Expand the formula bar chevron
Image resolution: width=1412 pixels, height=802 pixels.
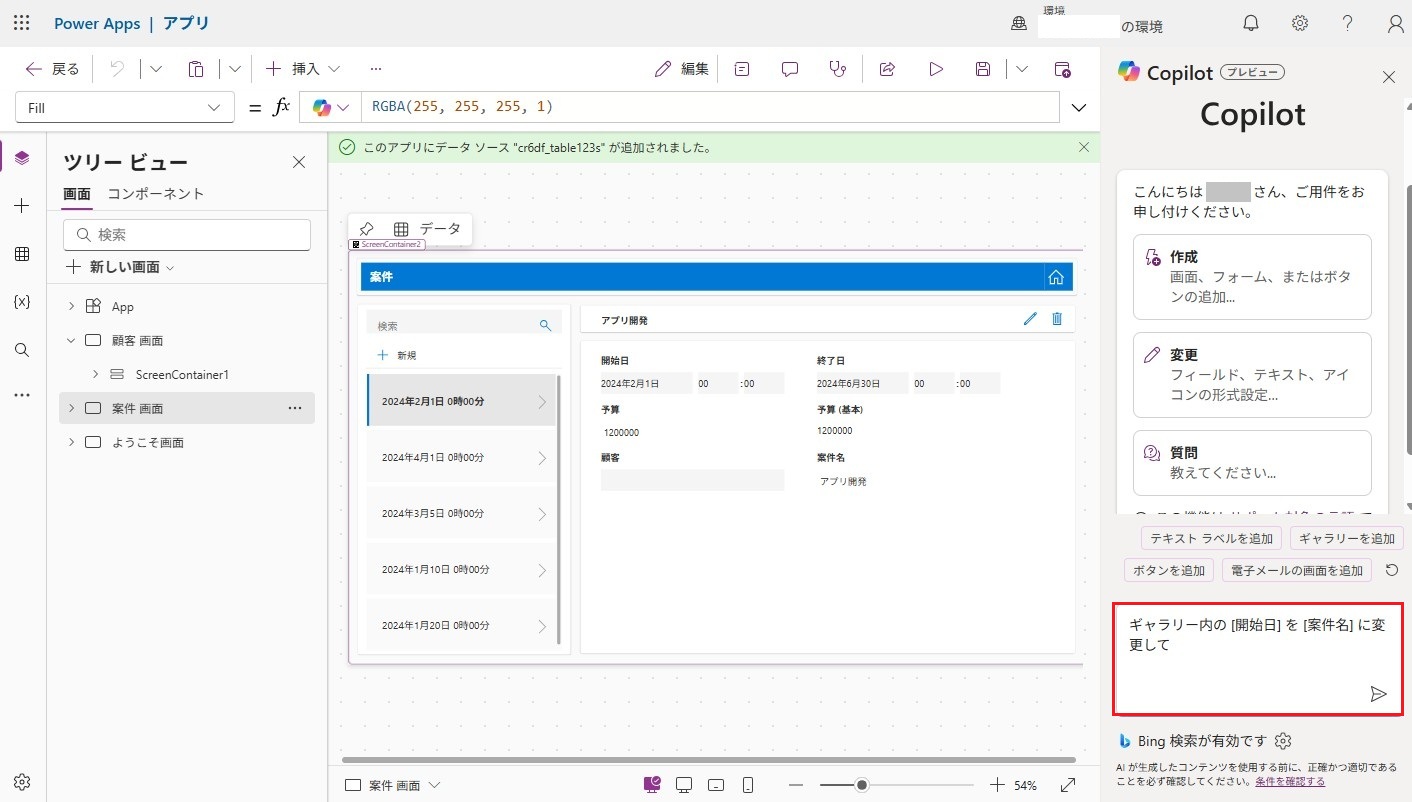pyautogui.click(x=1079, y=108)
